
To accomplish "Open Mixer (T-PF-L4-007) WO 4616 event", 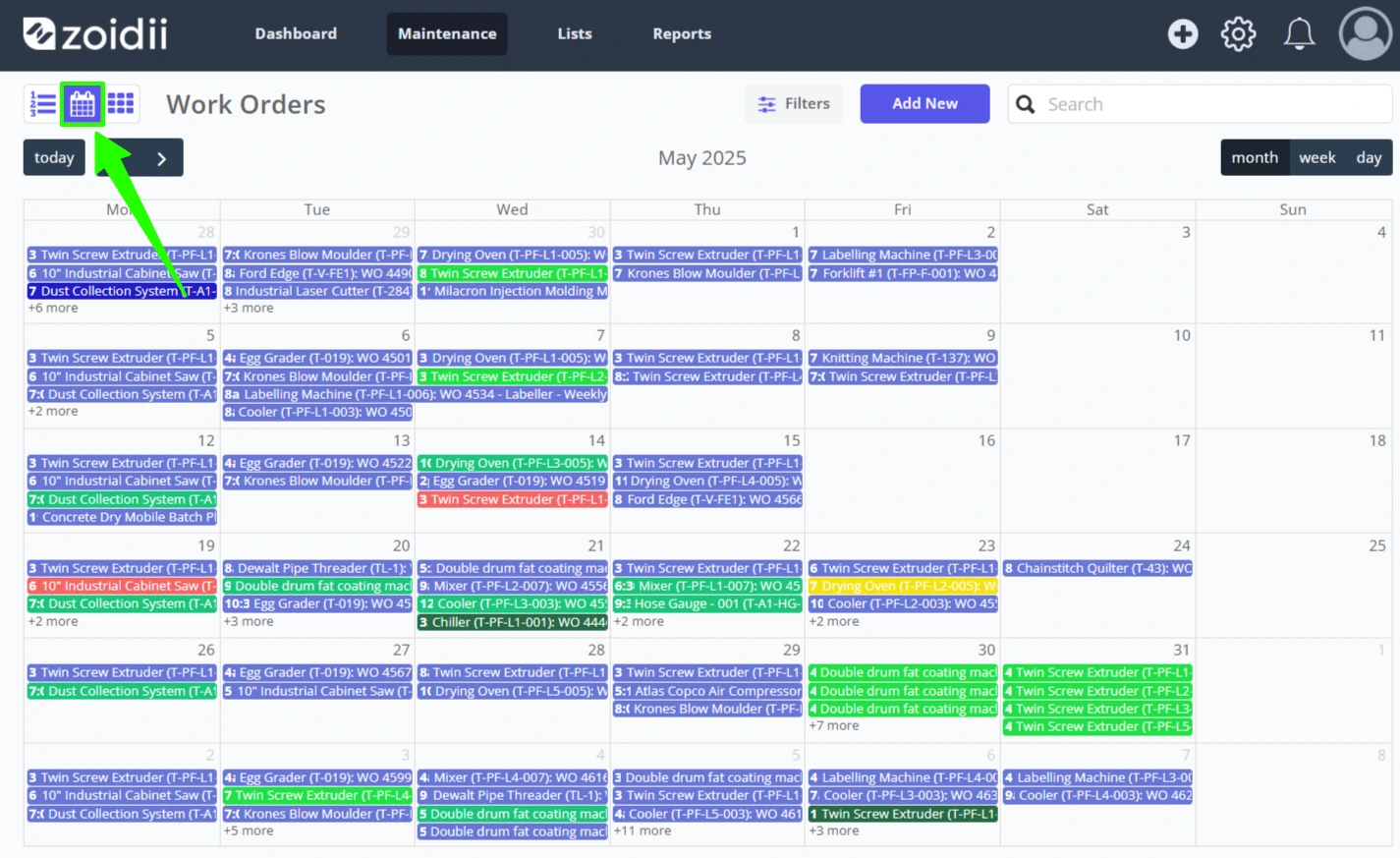I will [x=513, y=777].
